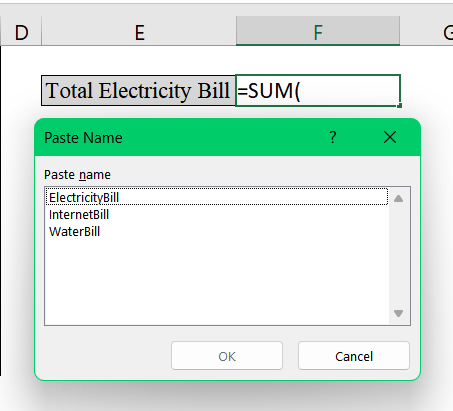Select column E header

139,31
